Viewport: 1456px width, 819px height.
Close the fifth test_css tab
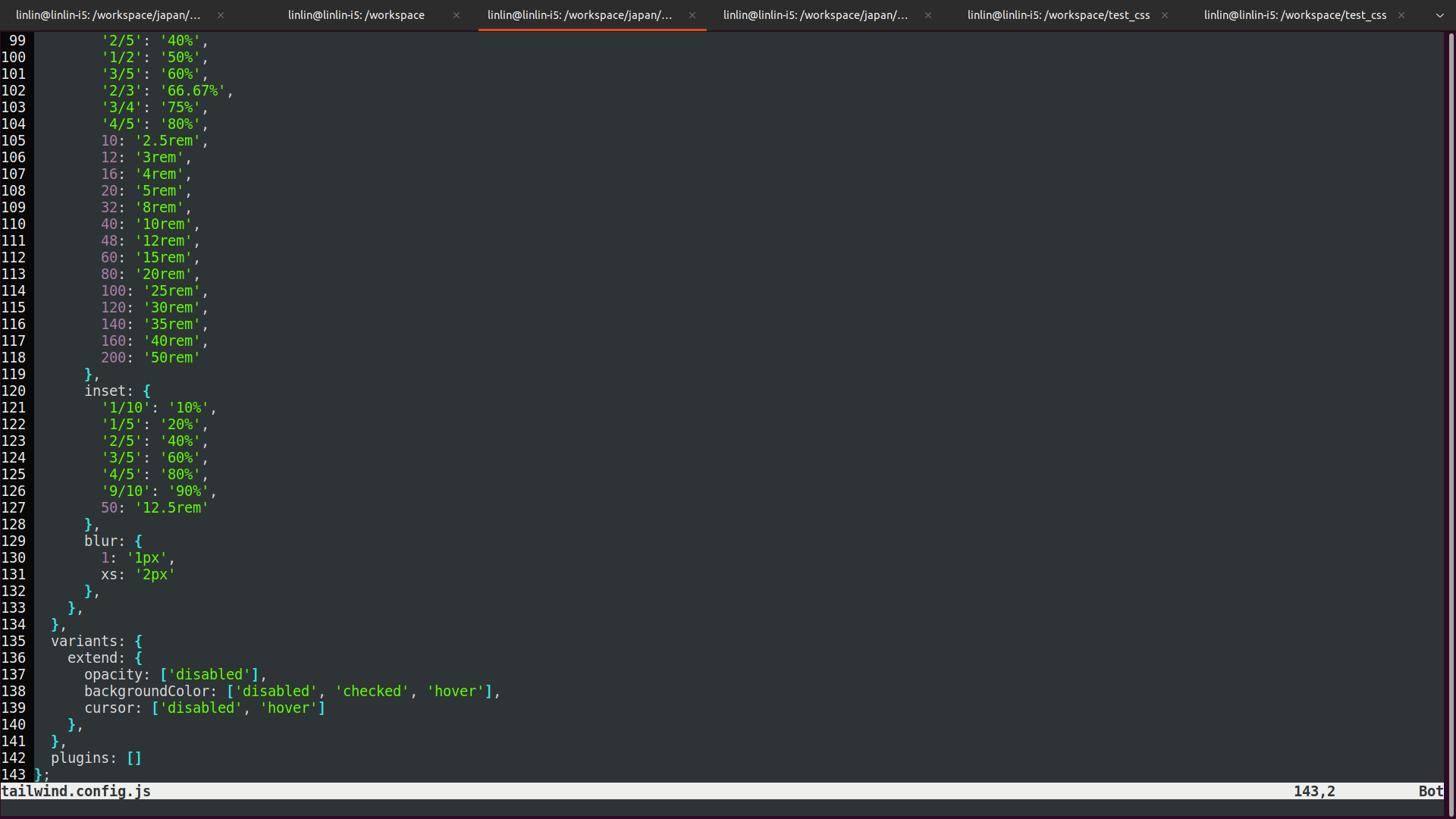[x=1165, y=15]
